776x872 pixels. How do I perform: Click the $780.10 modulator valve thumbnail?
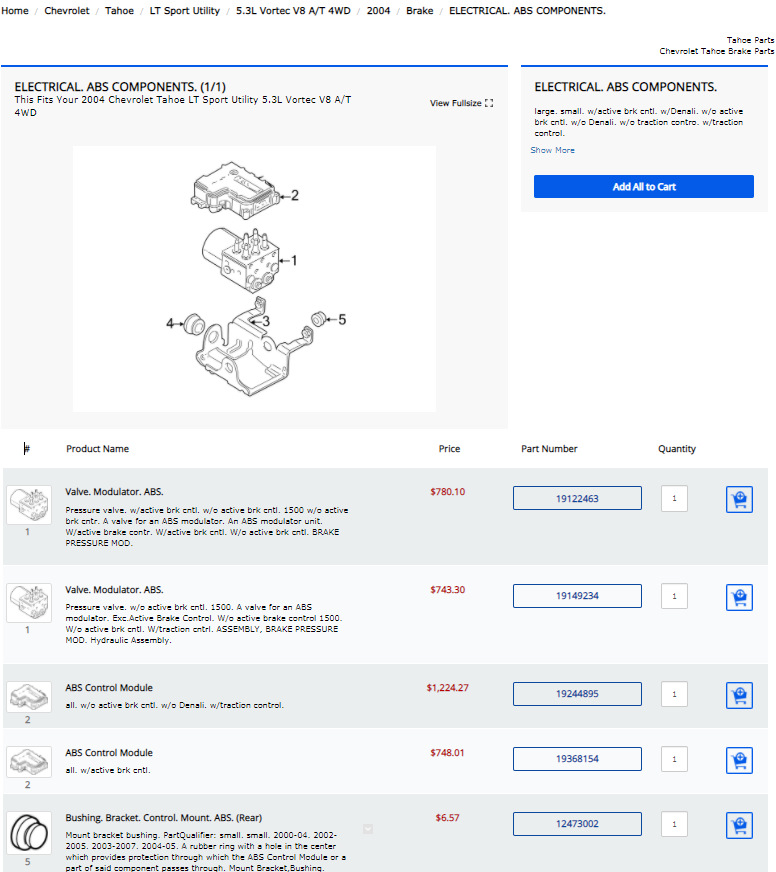[x=28, y=505]
